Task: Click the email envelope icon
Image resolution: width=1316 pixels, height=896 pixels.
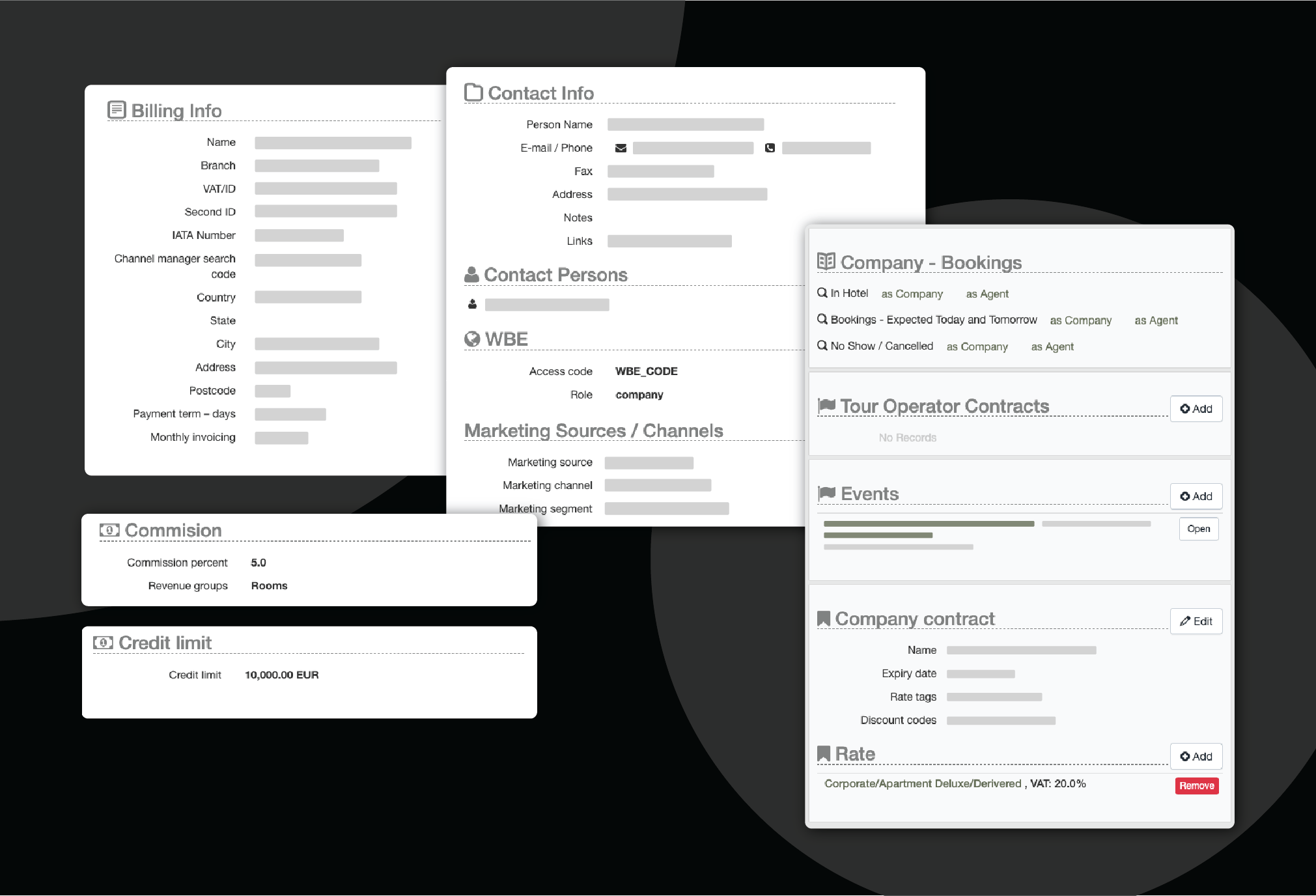Action: pos(621,148)
